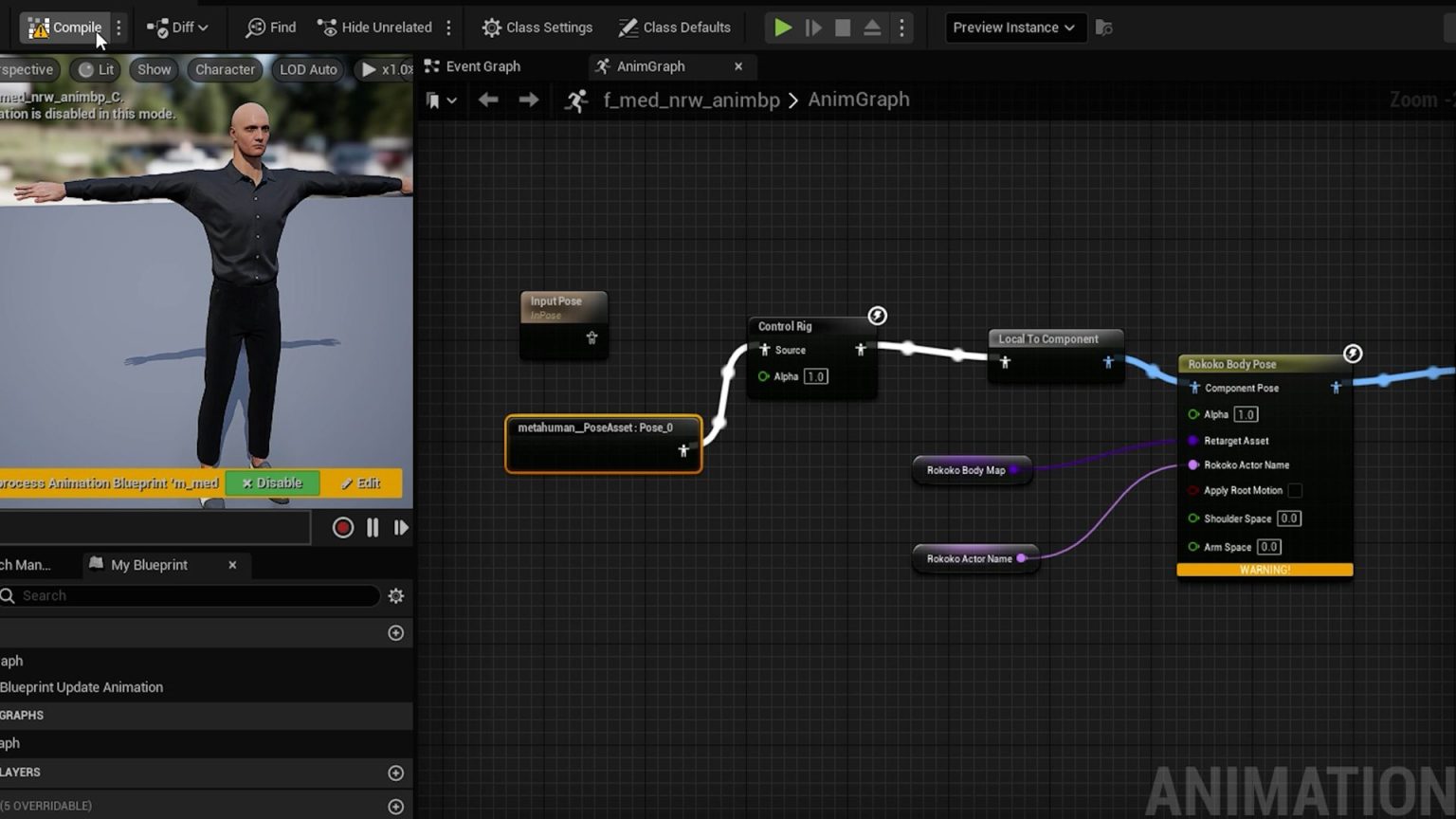Viewport: 1456px width, 819px height.
Task: Click Rokoko Body Pose lightning icon
Action: 1353,354
